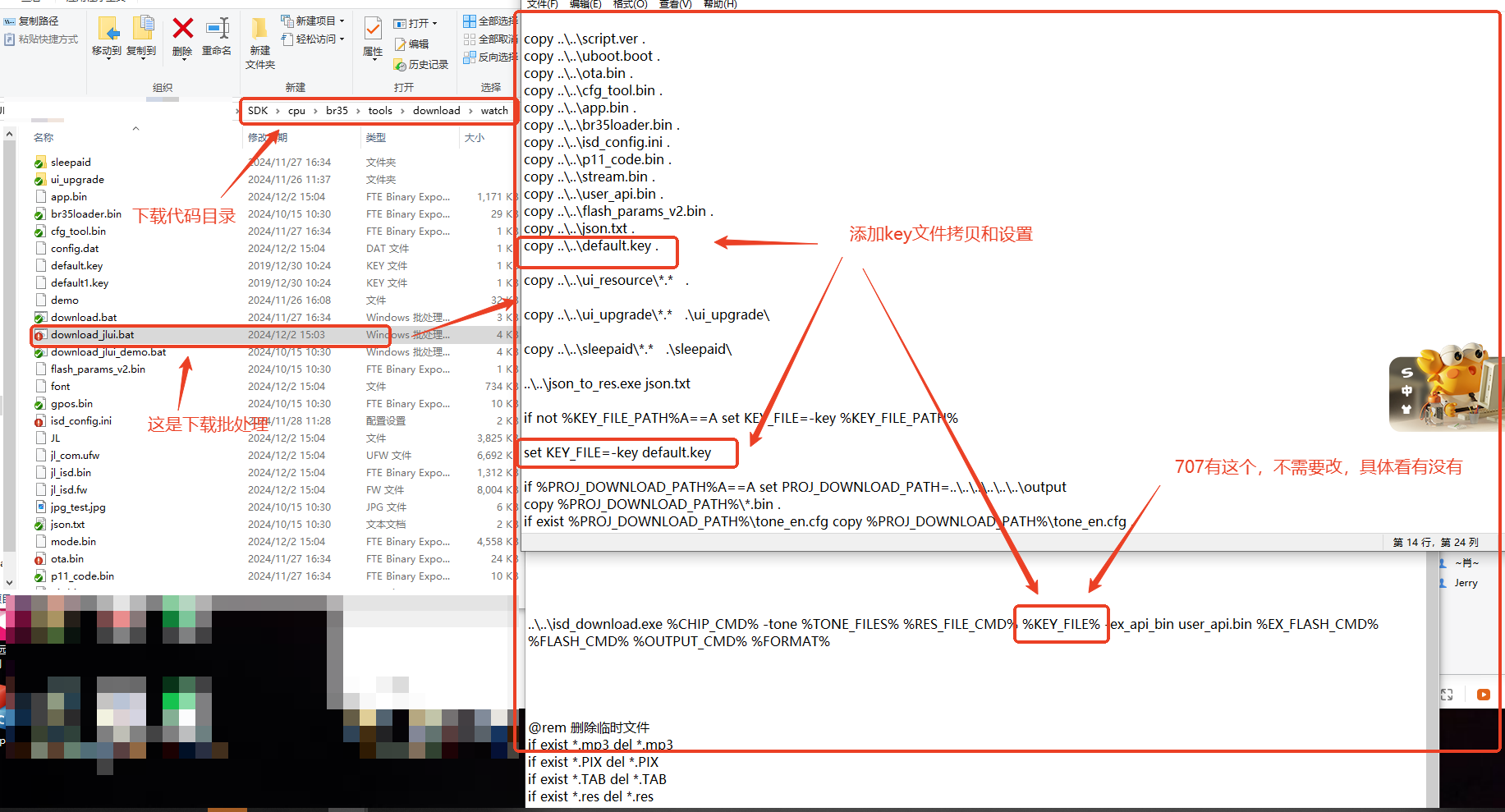This screenshot has height=812, width=1505.
Task: Click the file list scrollbar down arrow
Action: coord(9,583)
